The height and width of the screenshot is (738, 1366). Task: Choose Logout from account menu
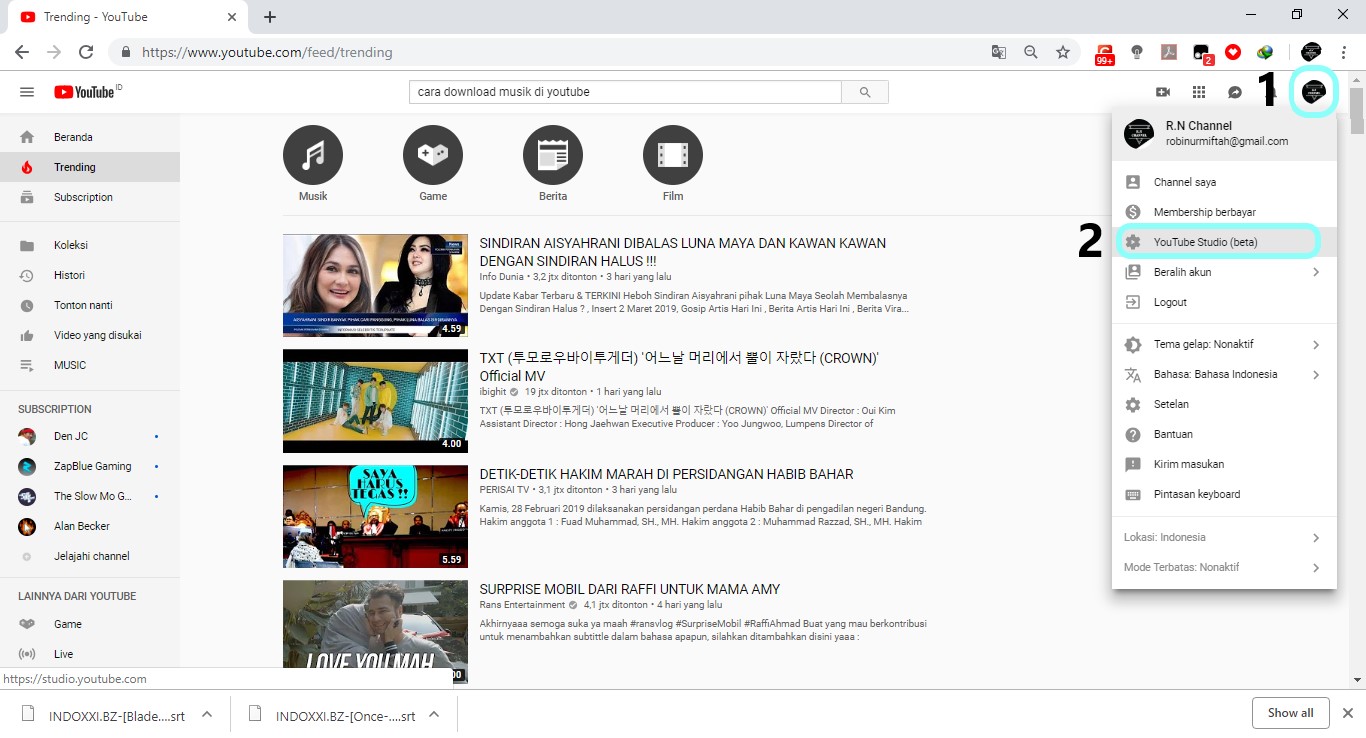1170,302
